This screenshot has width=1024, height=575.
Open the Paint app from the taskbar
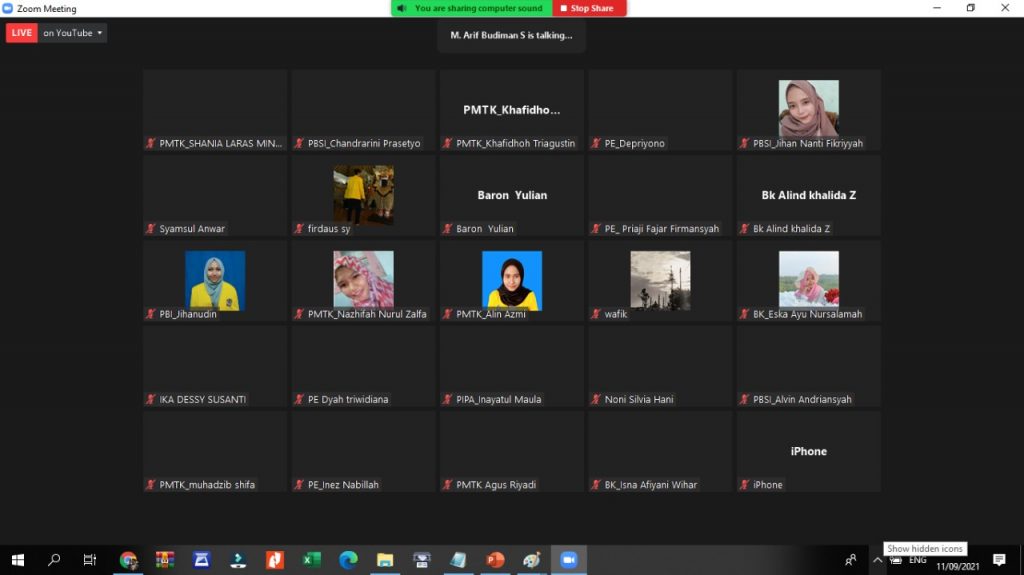[x=532, y=560]
